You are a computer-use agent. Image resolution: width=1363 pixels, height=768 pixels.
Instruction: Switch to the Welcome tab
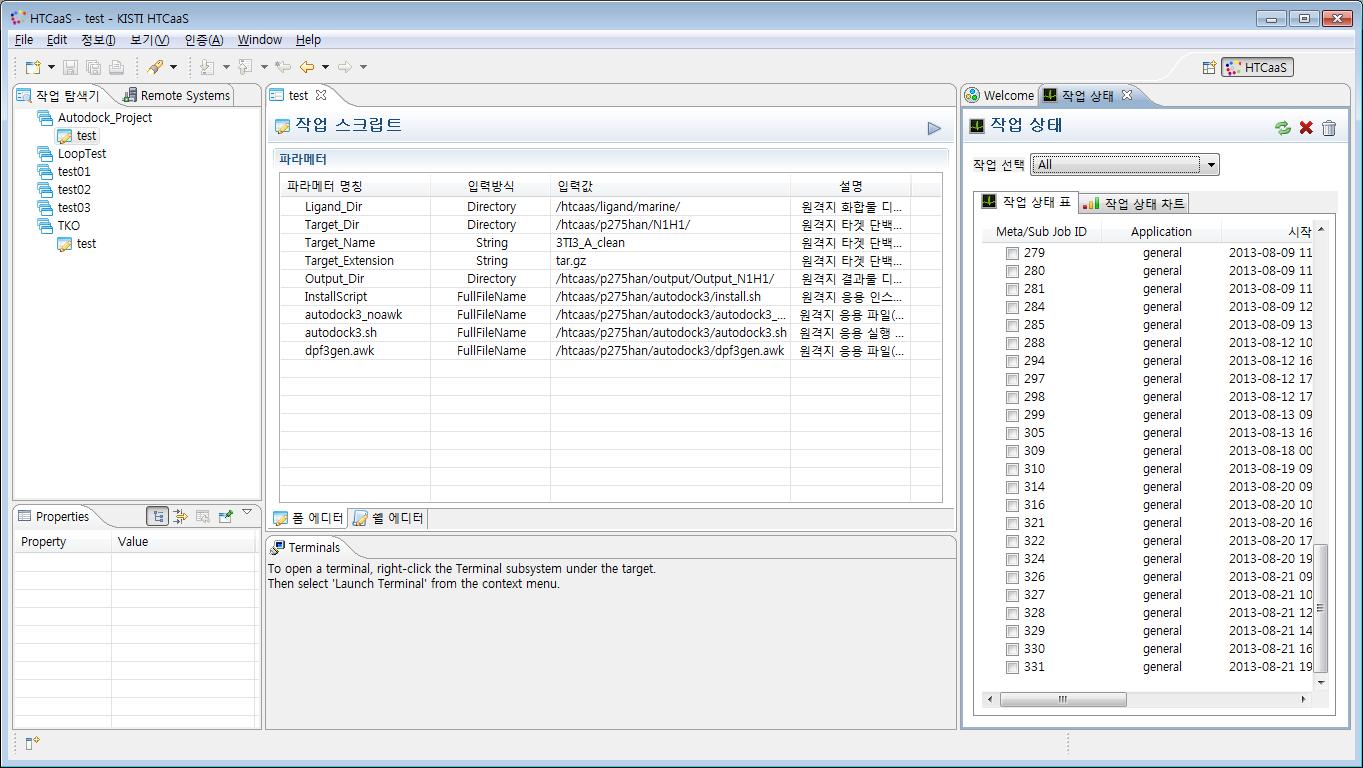(999, 95)
